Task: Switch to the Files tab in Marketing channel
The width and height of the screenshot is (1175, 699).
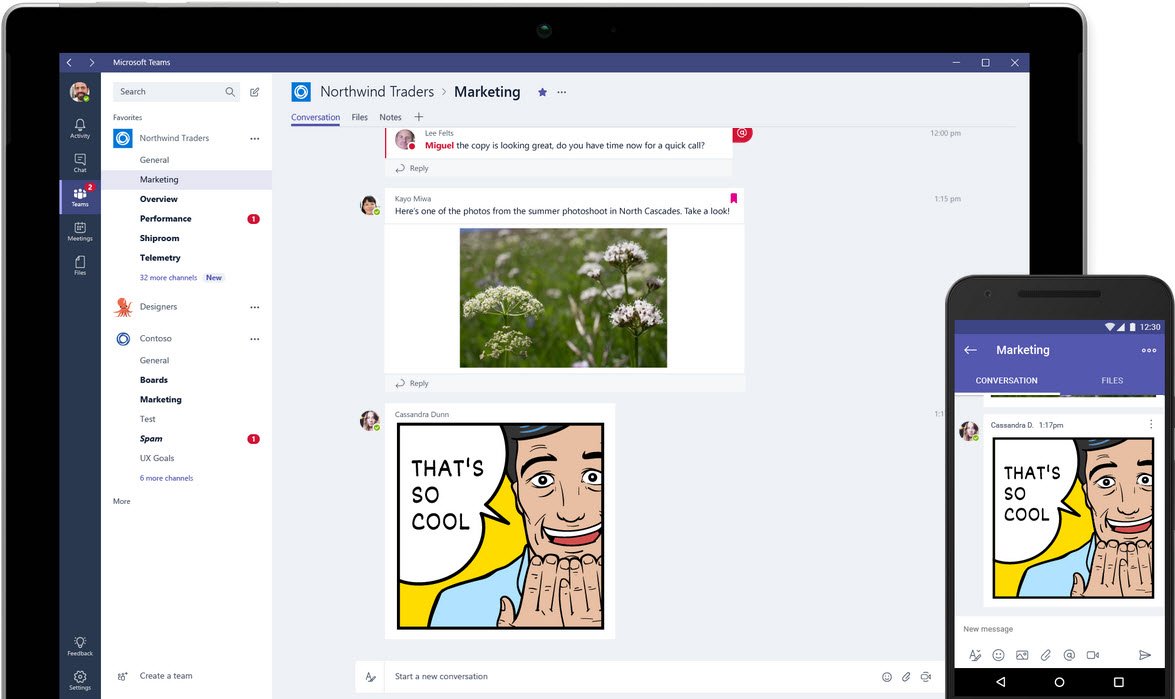Action: [x=360, y=117]
